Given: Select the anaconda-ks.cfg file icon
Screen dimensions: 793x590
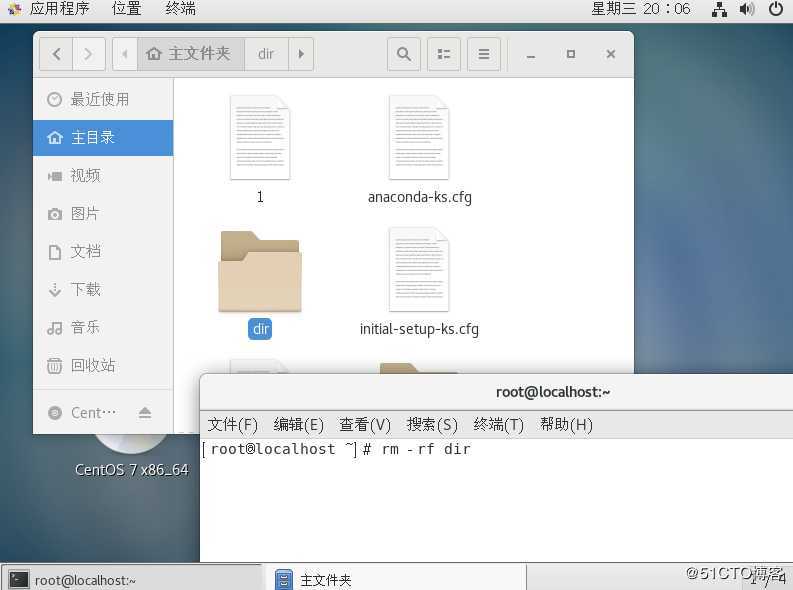Looking at the screenshot, I should tap(419, 138).
